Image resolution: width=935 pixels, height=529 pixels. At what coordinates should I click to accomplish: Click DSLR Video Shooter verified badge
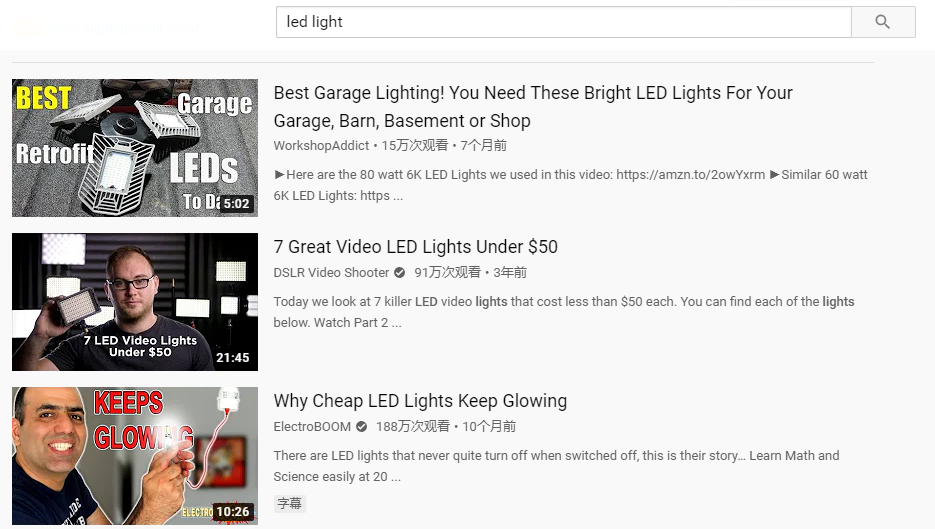pyautogui.click(x=400, y=273)
